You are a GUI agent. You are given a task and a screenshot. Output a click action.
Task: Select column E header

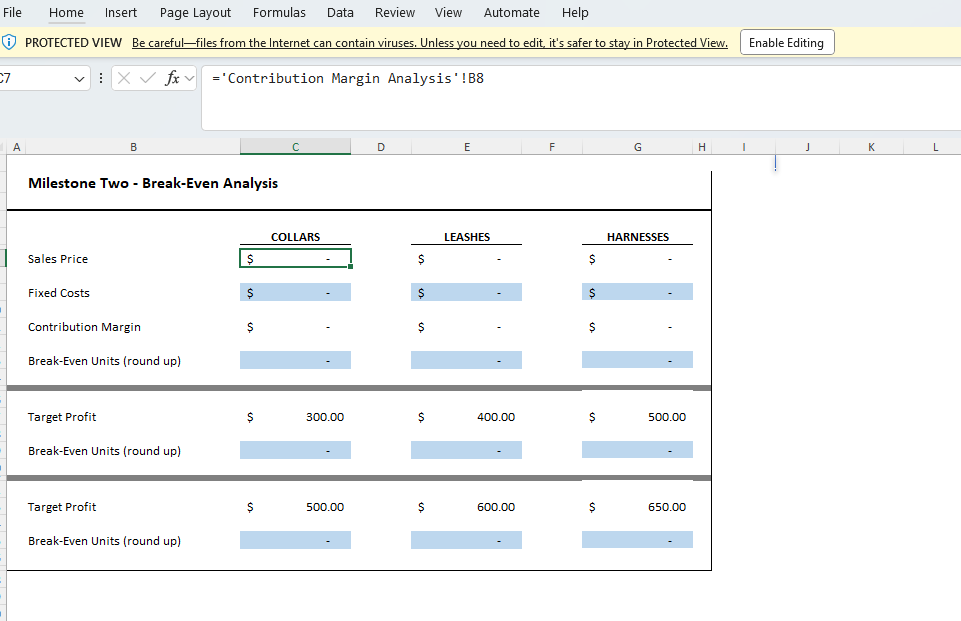pos(467,147)
